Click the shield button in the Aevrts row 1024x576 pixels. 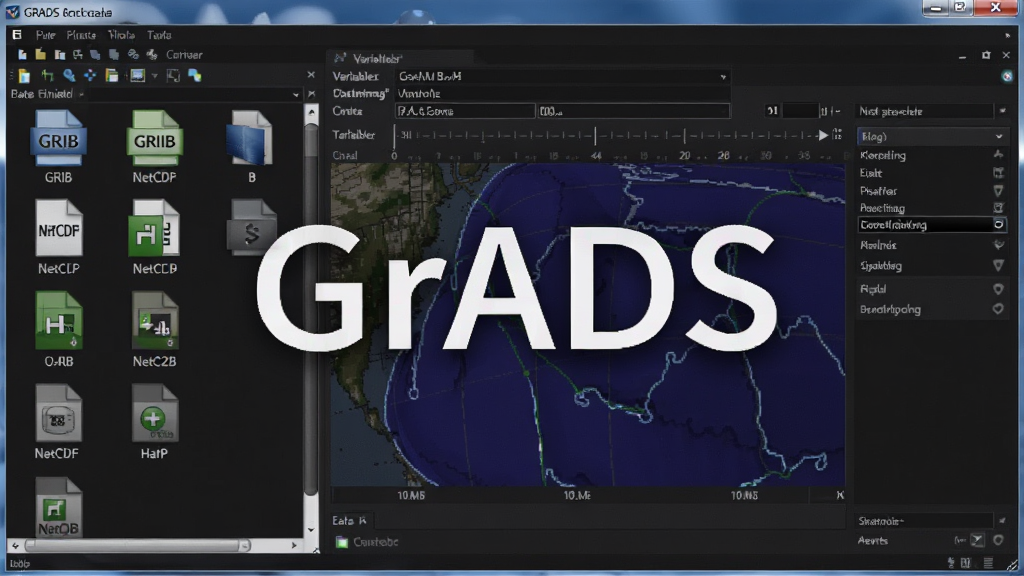(999, 540)
